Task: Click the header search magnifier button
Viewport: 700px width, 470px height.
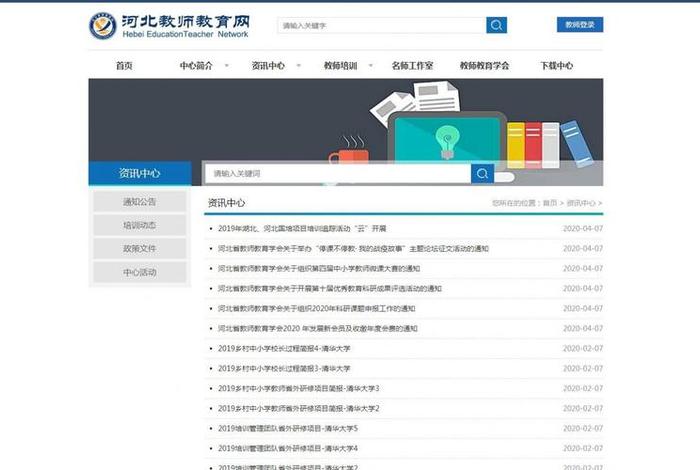Action: [x=496, y=25]
